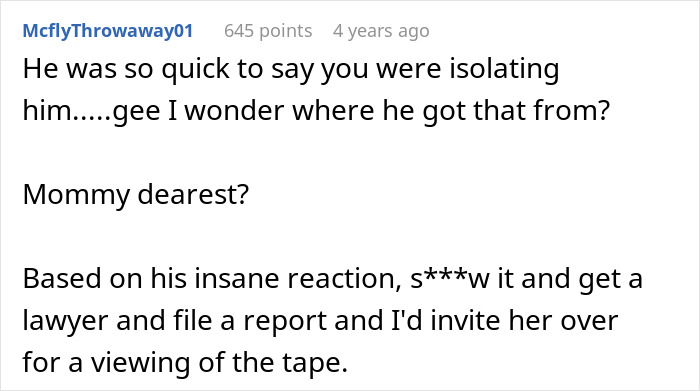Click the line starting Based on his insane

pos(333,279)
